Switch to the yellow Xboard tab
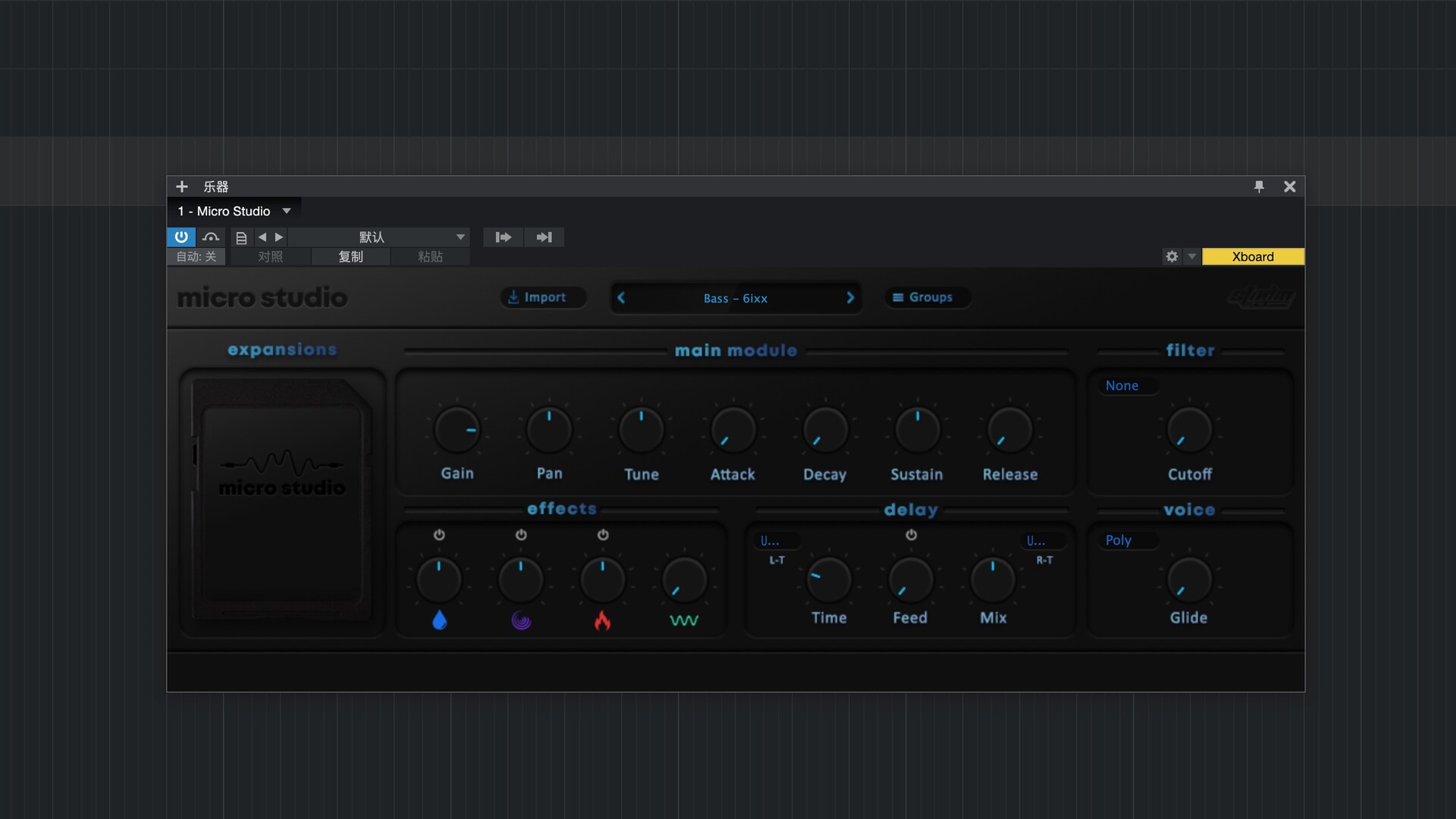The height and width of the screenshot is (819, 1456). (1253, 256)
